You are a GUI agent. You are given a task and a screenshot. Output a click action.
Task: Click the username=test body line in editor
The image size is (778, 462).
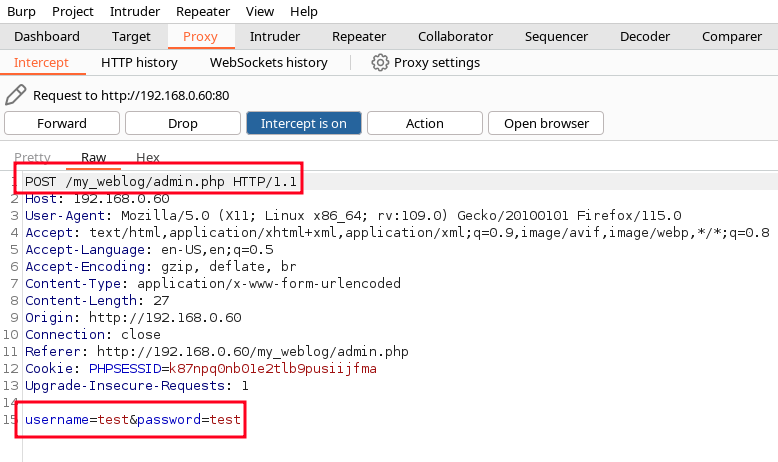pos(133,419)
